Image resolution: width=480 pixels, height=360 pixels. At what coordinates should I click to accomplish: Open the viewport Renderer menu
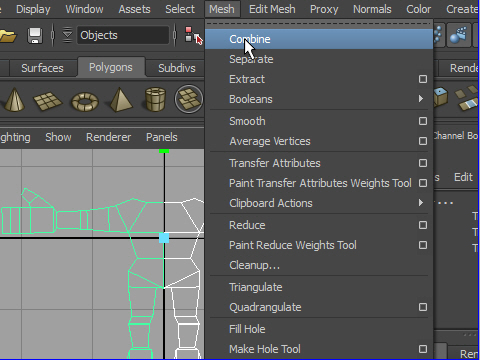coord(108,137)
